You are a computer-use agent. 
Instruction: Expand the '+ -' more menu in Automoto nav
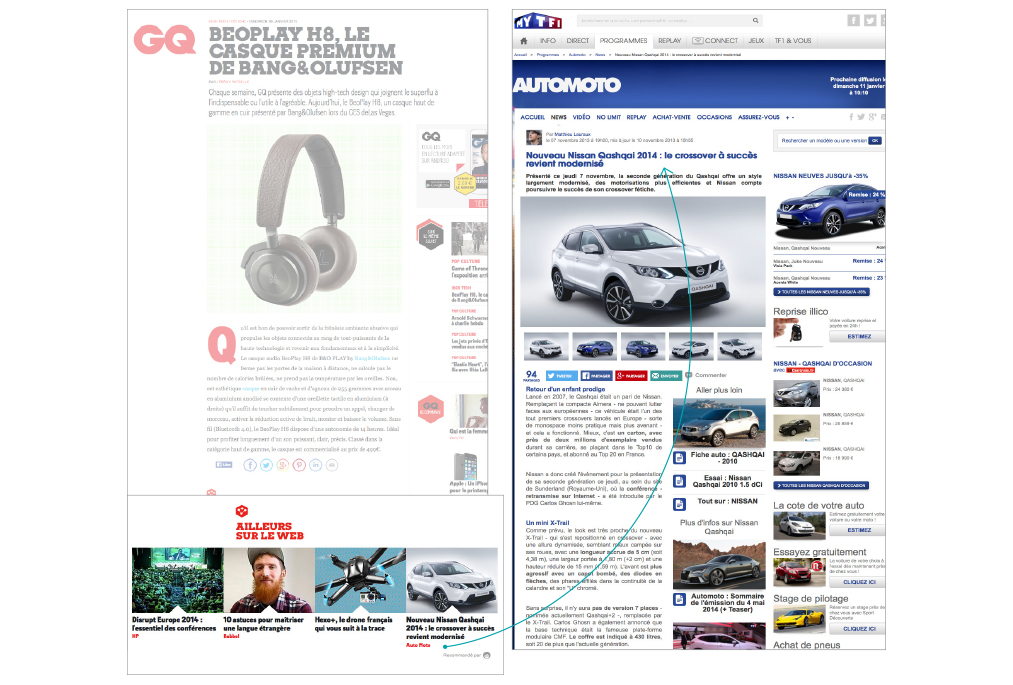pos(790,117)
